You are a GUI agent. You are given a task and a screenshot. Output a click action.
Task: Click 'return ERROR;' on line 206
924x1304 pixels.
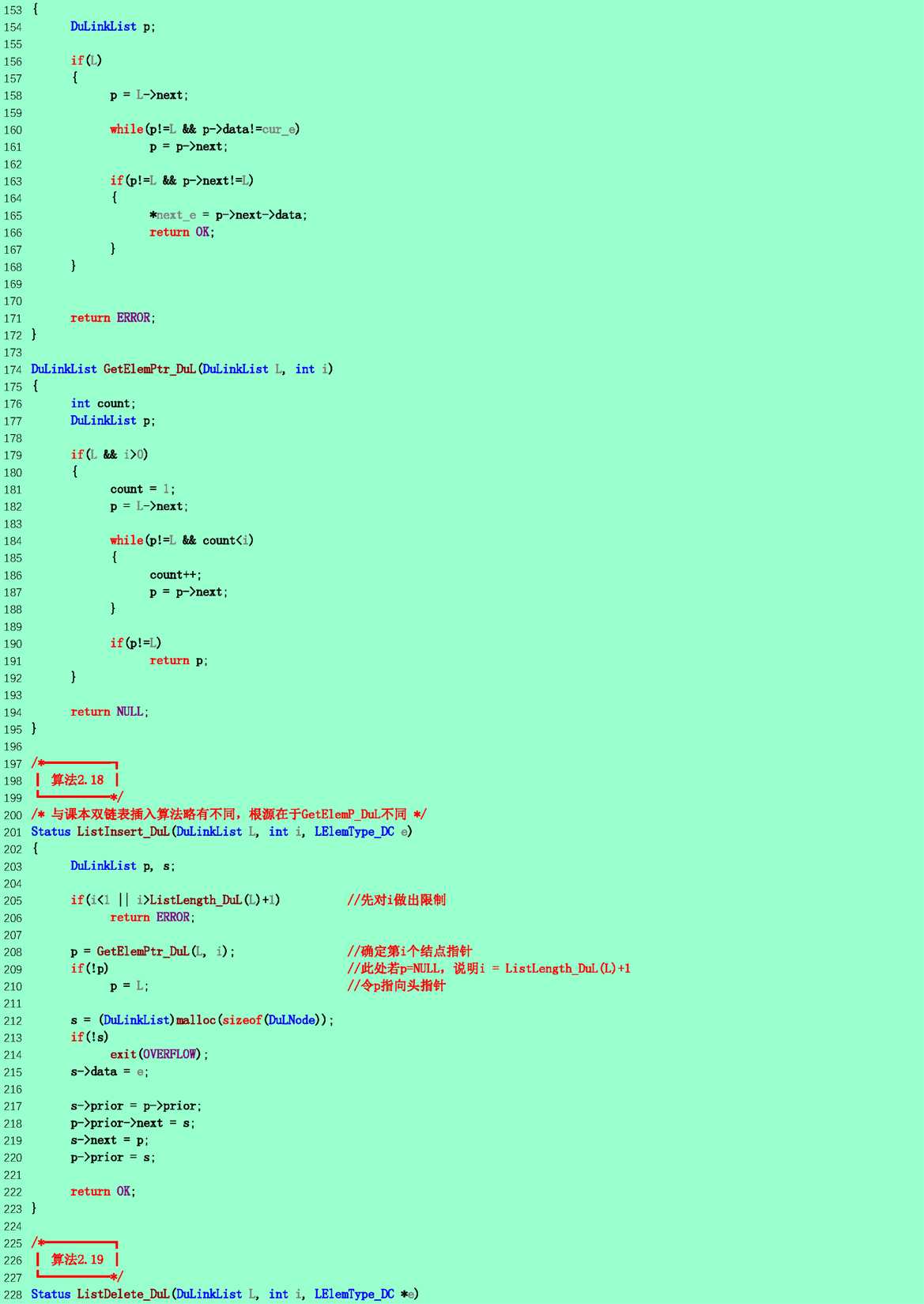(153, 917)
